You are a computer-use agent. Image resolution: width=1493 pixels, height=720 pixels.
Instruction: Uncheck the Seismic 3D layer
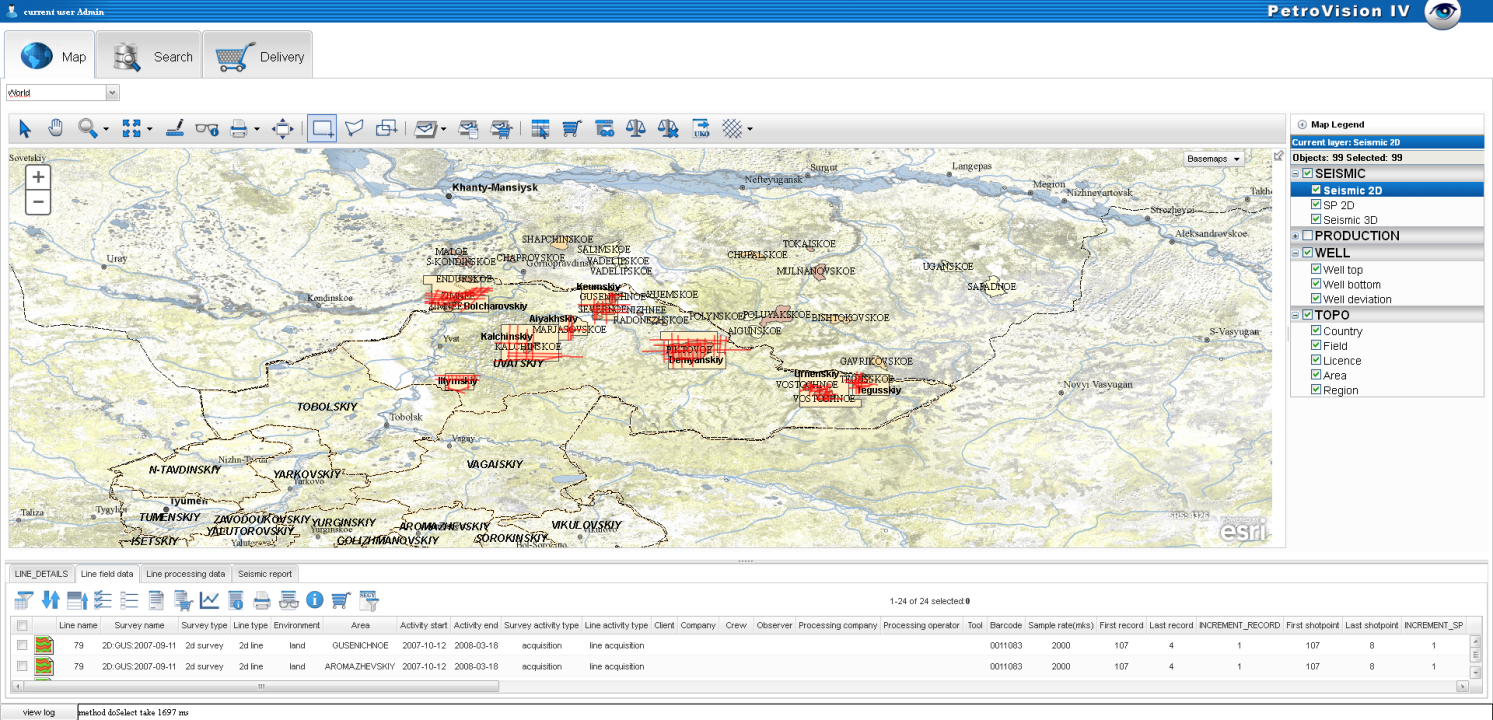pos(1316,219)
